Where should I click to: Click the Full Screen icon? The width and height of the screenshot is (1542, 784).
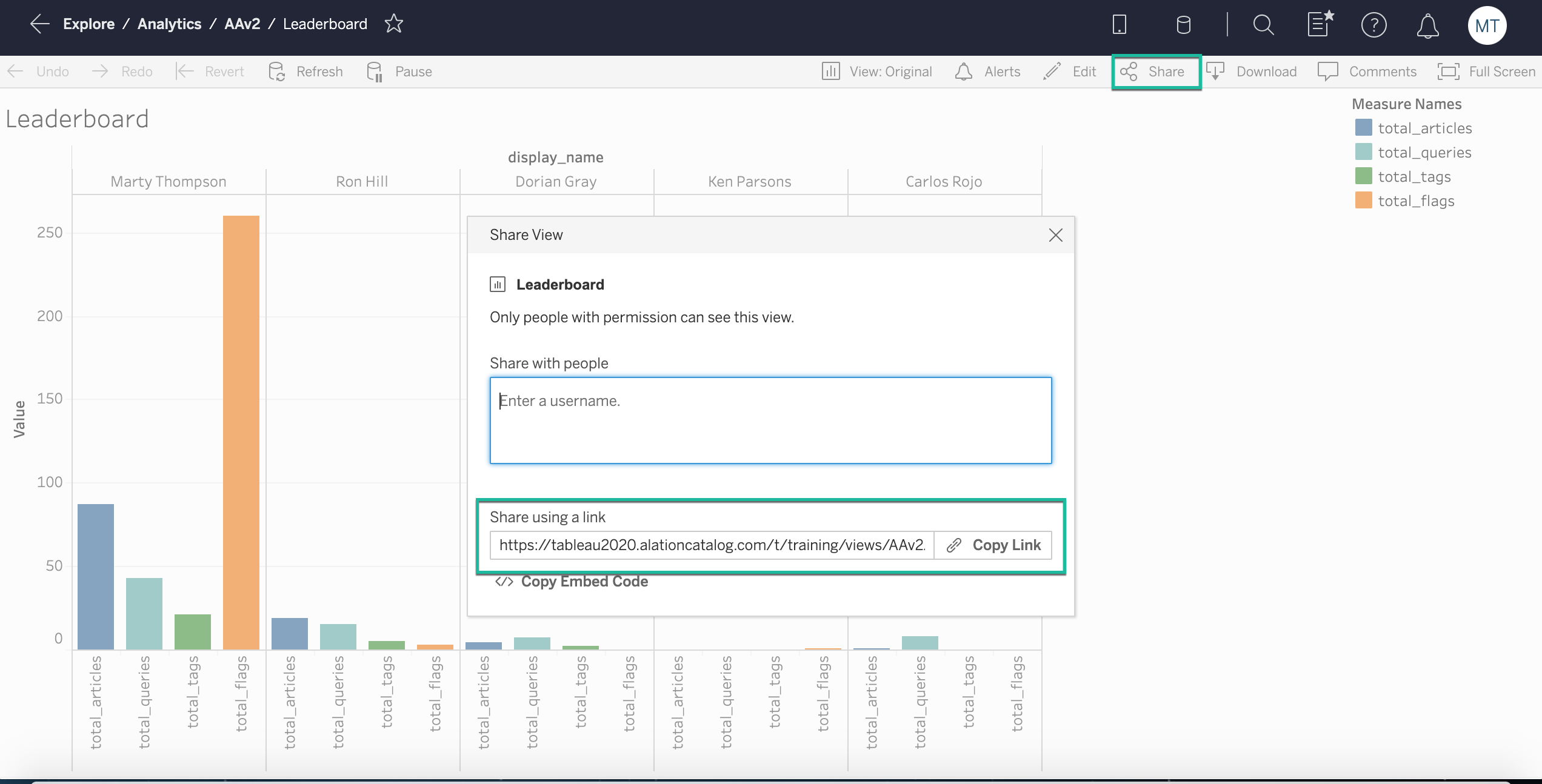(1448, 71)
